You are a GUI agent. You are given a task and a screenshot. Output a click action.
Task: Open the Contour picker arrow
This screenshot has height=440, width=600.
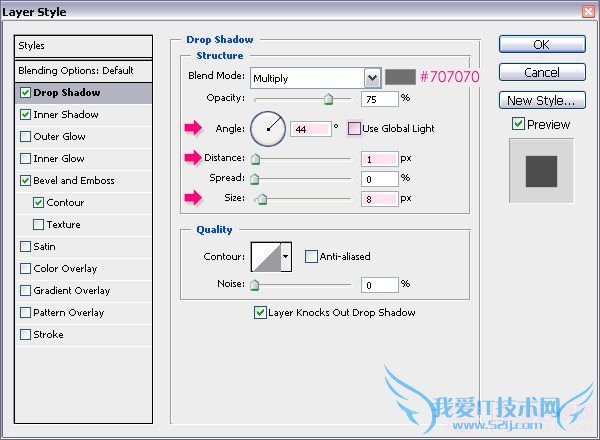[x=285, y=257]
